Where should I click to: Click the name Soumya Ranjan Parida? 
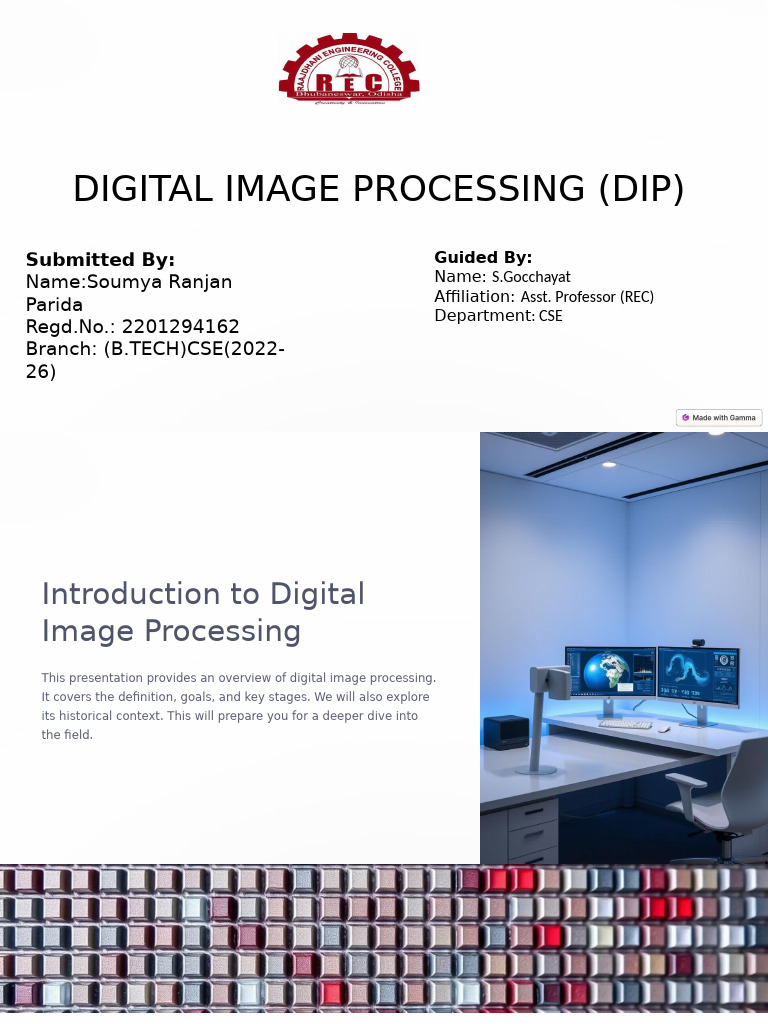pyautogui.click(x=129, y=293)
